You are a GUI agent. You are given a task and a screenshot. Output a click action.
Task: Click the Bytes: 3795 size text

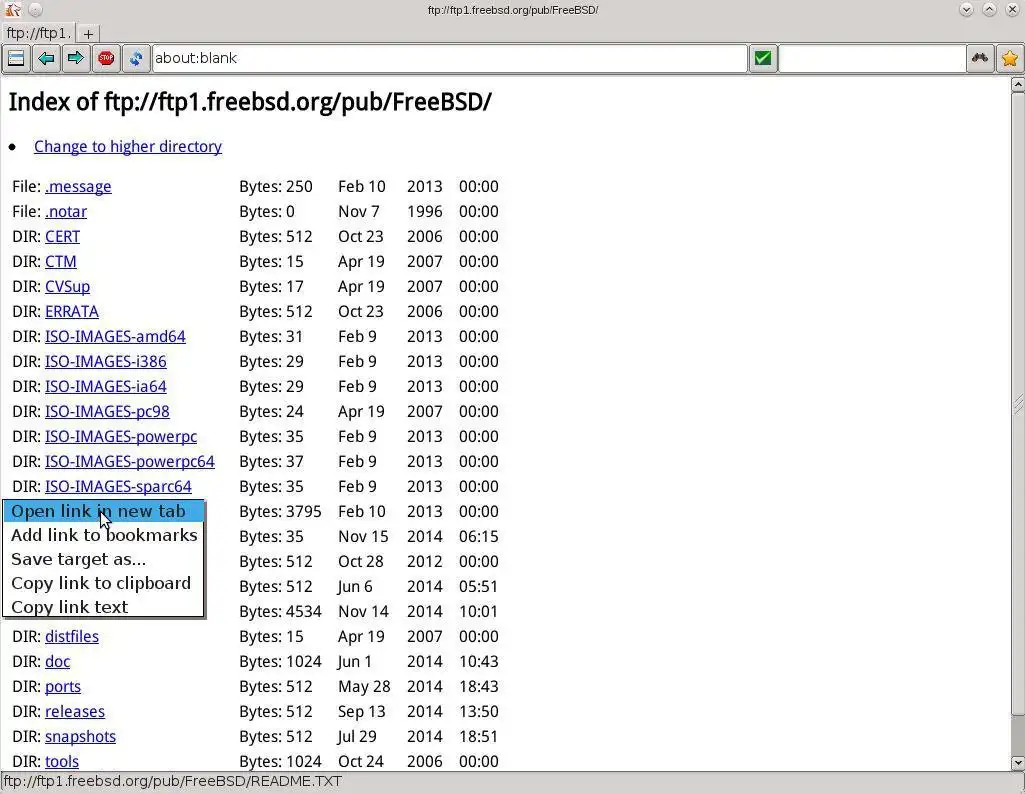(x=280, y=512)
